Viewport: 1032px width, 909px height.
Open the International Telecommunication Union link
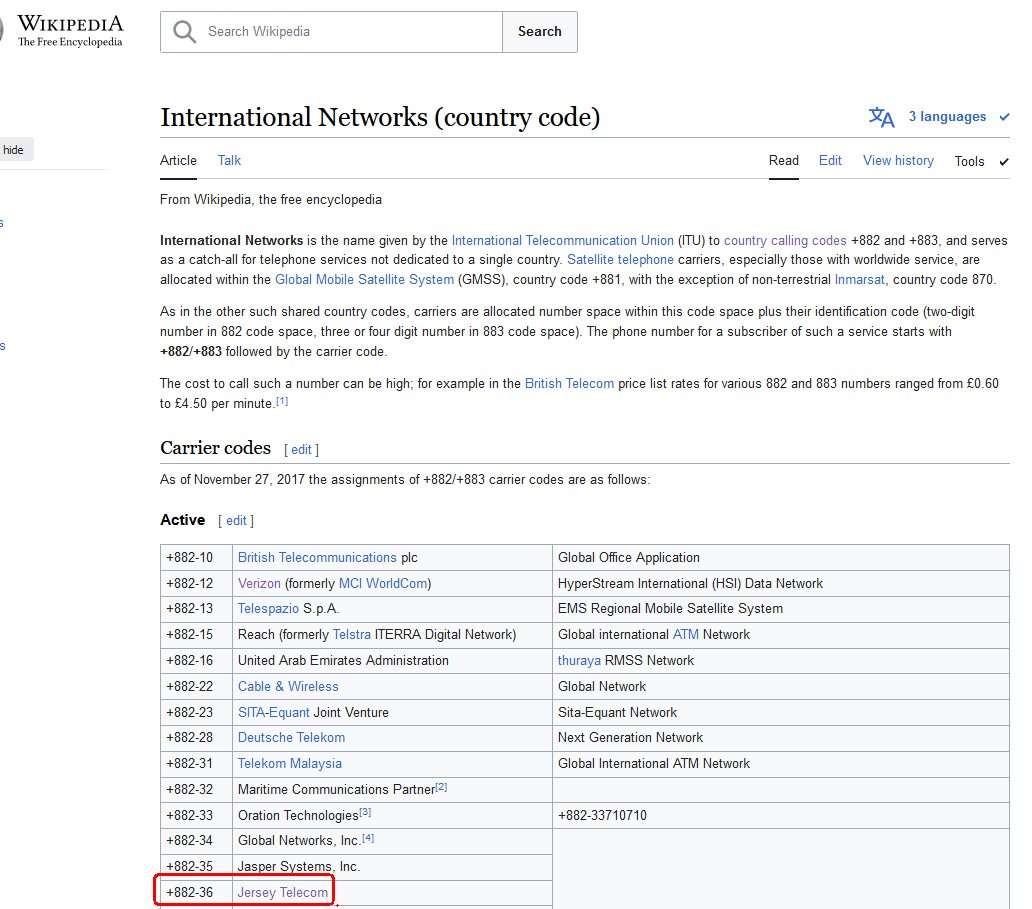[563, 240]
